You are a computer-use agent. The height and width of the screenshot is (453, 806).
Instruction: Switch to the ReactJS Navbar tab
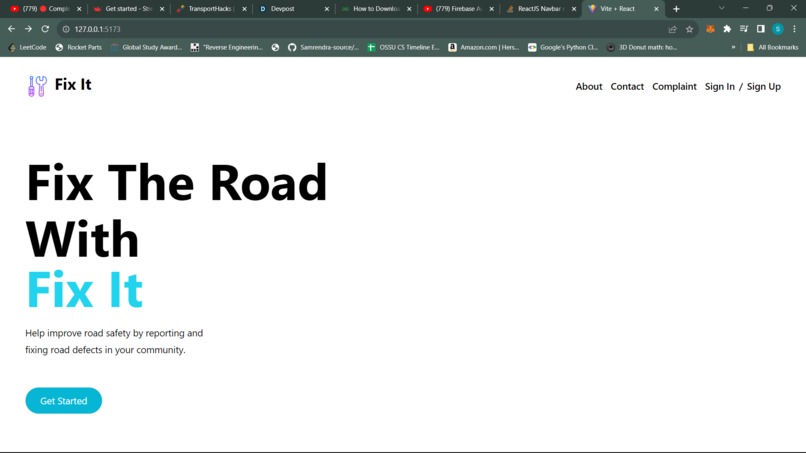(541, 9)
